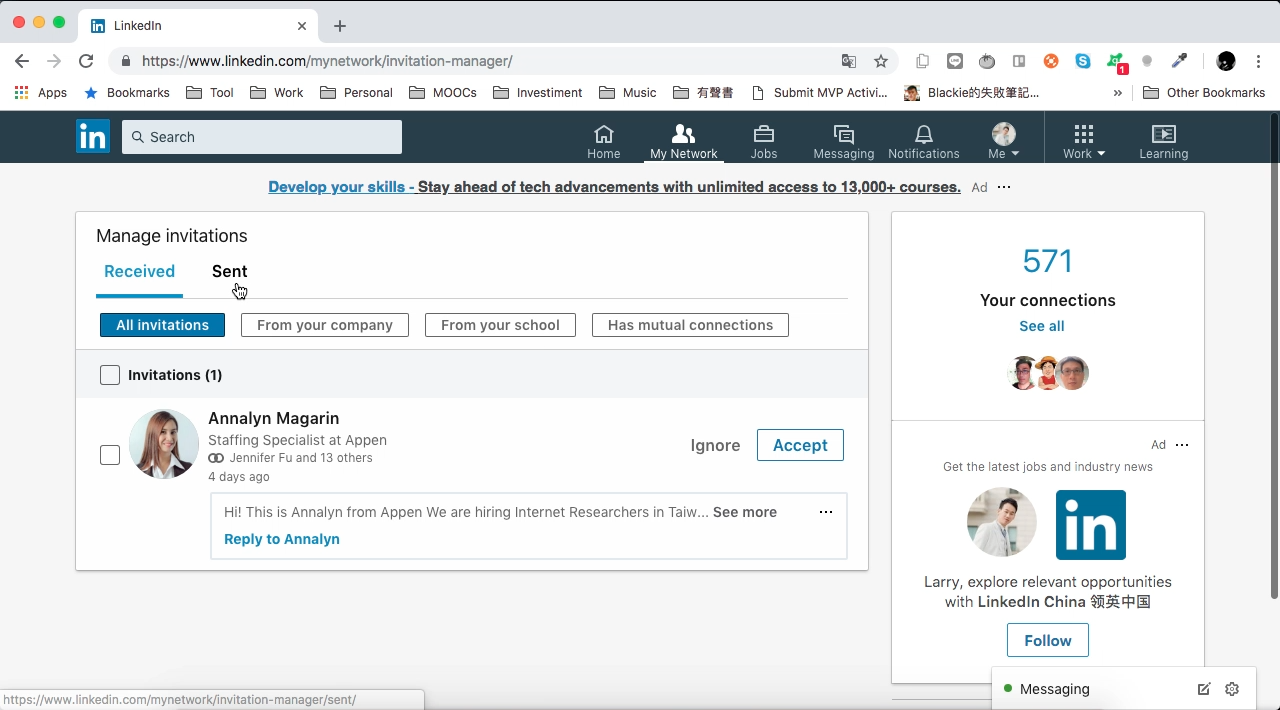Click the compose new message icon
The width and height of the screenshot is (1280, 710).
coord(1204,689)
